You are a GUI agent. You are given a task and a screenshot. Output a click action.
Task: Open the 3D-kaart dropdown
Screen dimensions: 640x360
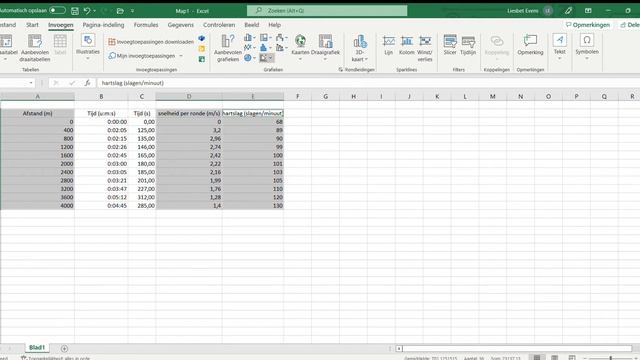(360, 48)
